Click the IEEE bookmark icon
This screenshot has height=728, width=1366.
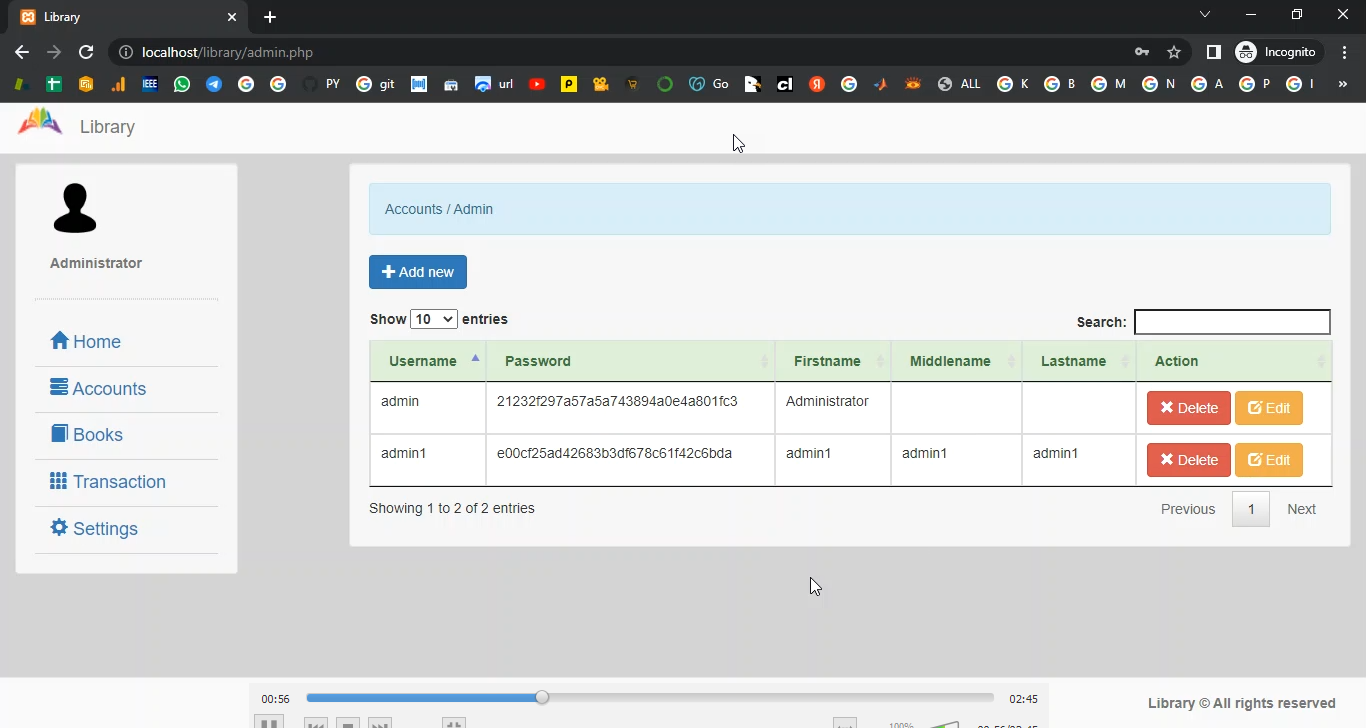click(x=150, y=85)
